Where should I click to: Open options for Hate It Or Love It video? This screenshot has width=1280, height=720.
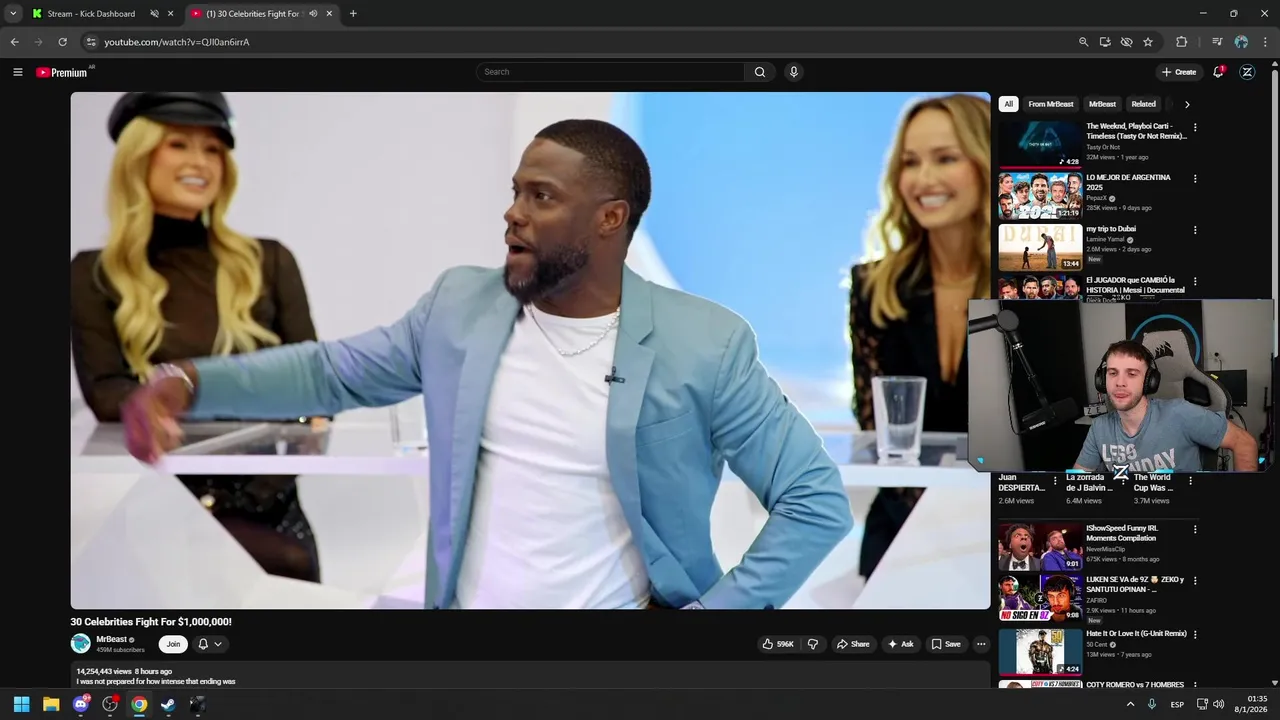[x=1195, y=635]
